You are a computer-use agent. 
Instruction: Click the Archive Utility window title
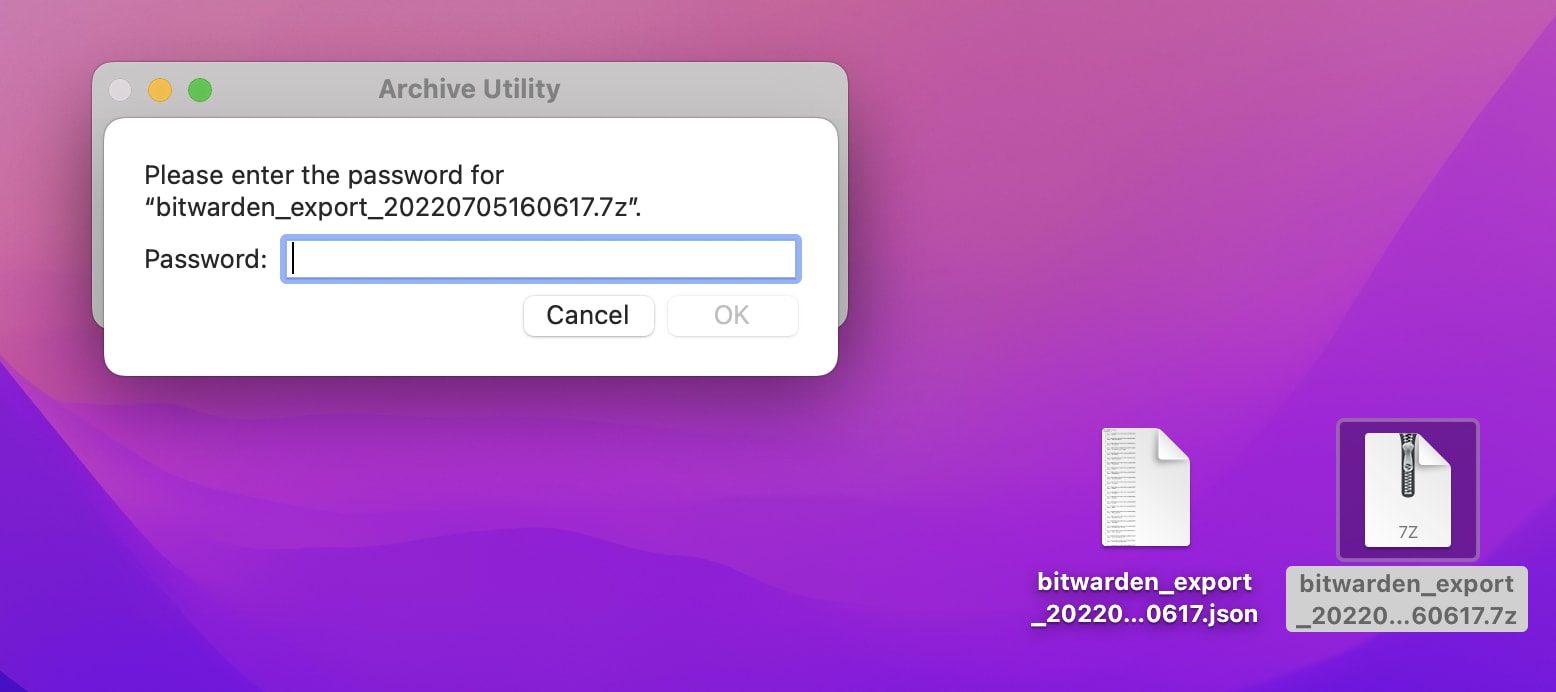pos(469,89)
